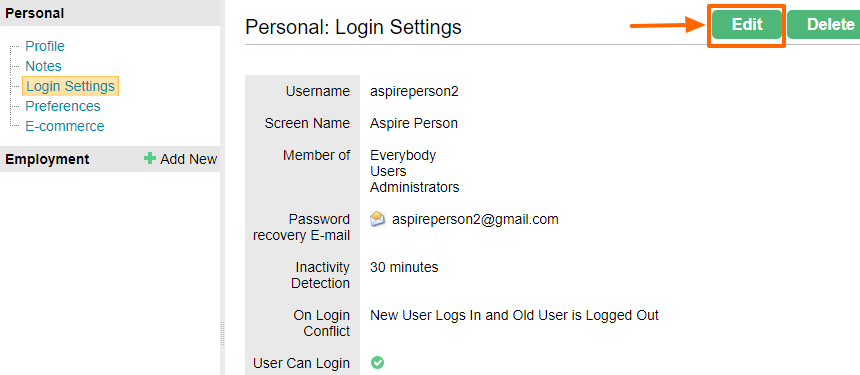Click the Screen Name value Aspire Person
860x375 pixels.
(414, 123)
